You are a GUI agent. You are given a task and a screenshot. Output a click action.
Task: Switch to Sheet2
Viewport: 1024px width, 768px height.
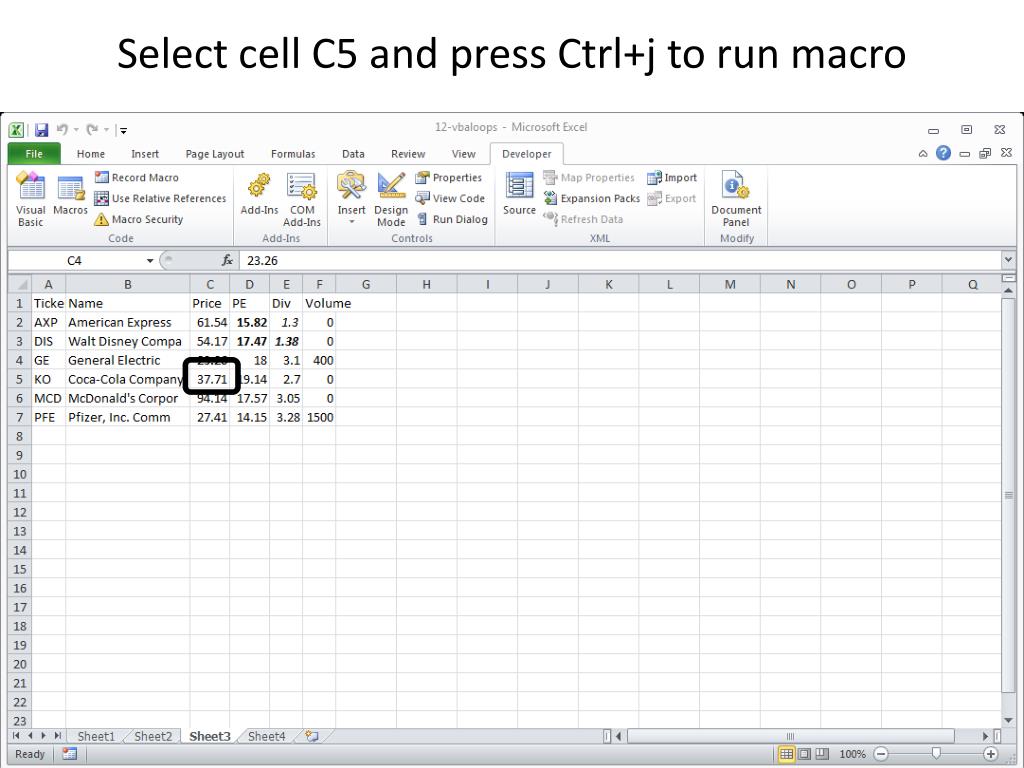pos(153,736)
